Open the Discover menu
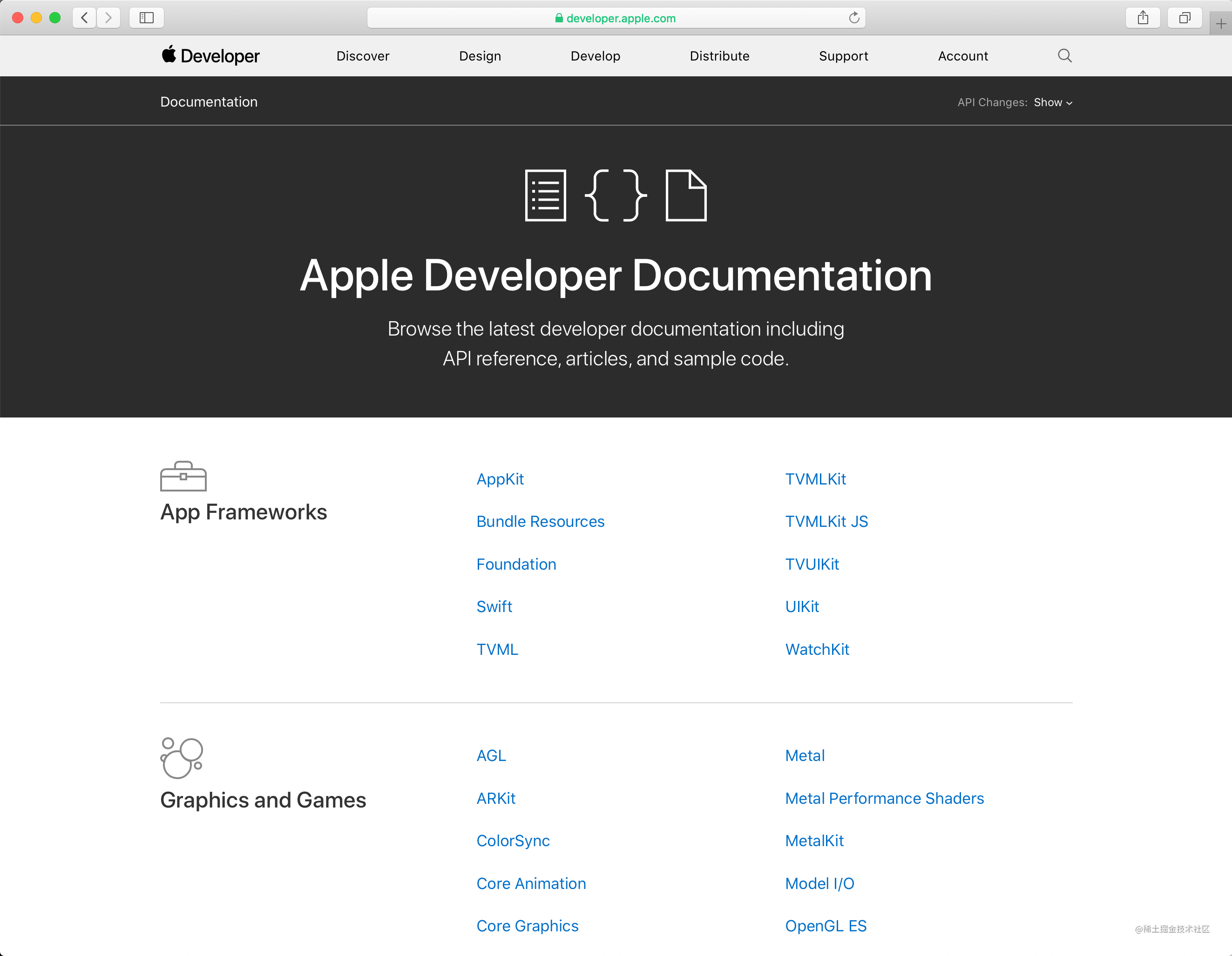 click(x=363, y=56)
